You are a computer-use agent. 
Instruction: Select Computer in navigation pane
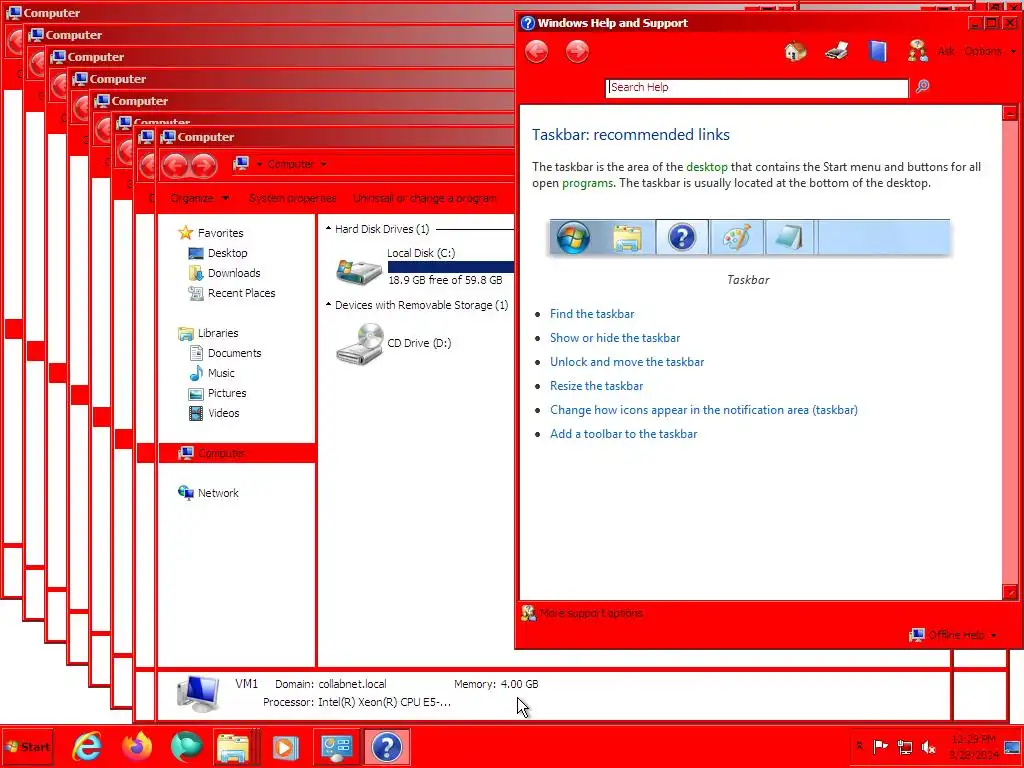[236, 453]
